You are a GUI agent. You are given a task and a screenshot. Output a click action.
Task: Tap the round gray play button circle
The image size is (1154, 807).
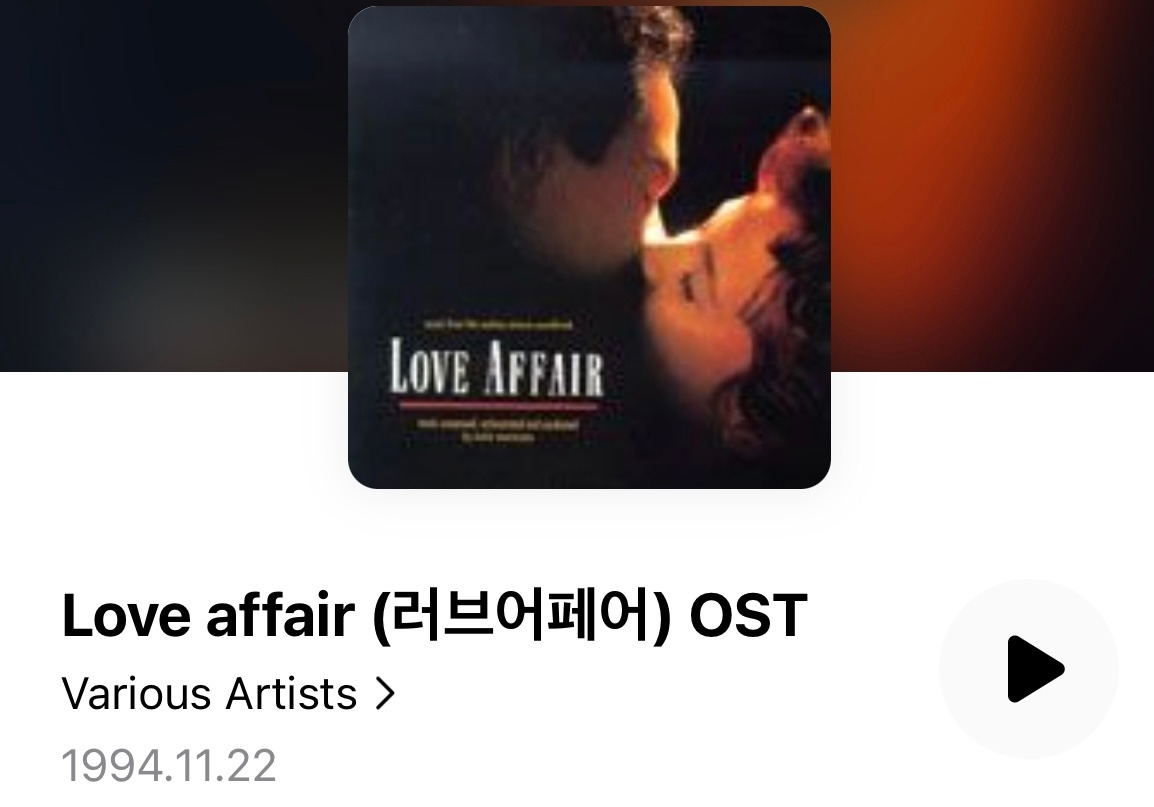click(x=1029, y=669)
